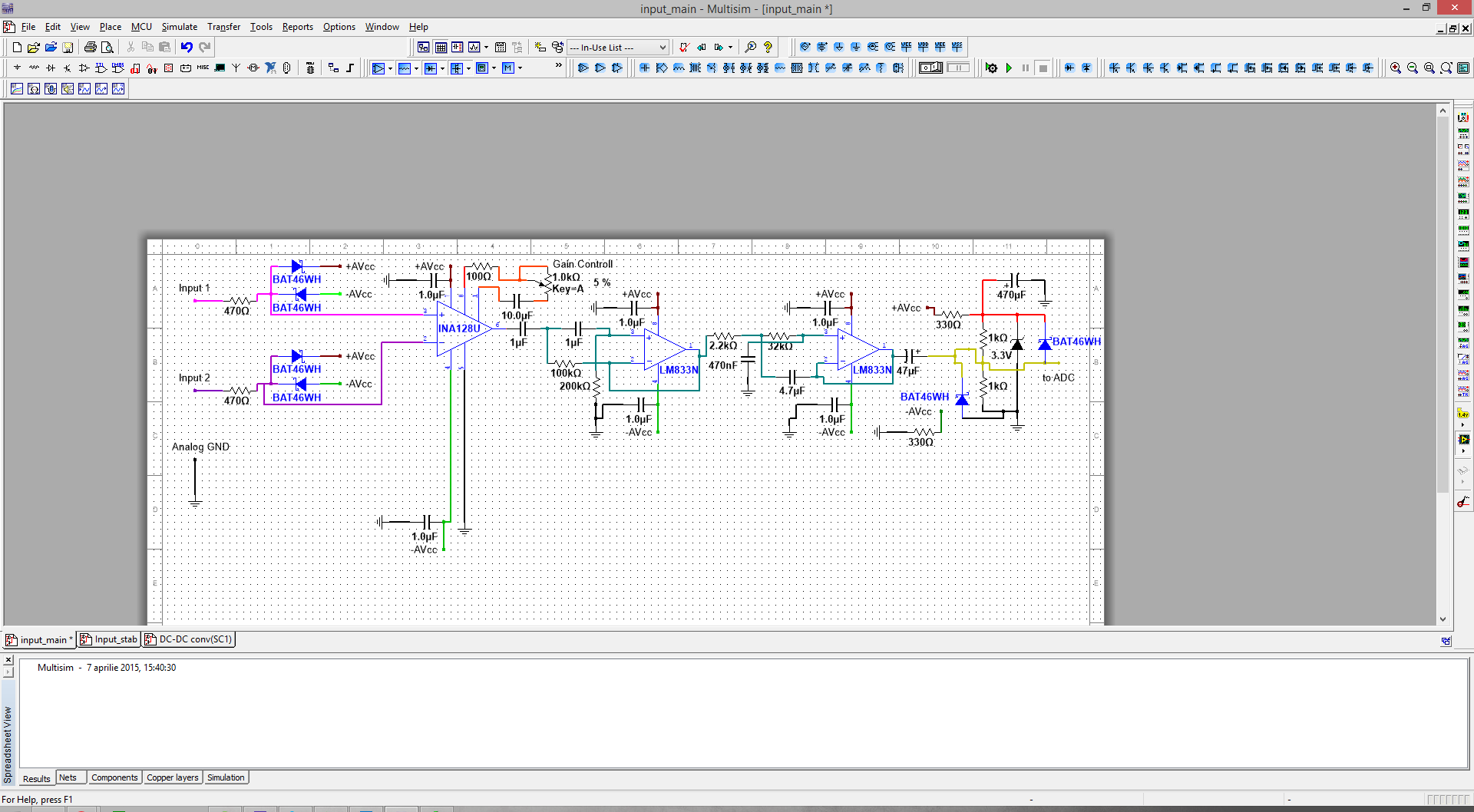Open the Reports menu
This screenshot has width=1474, height=812.
point(298,27)
